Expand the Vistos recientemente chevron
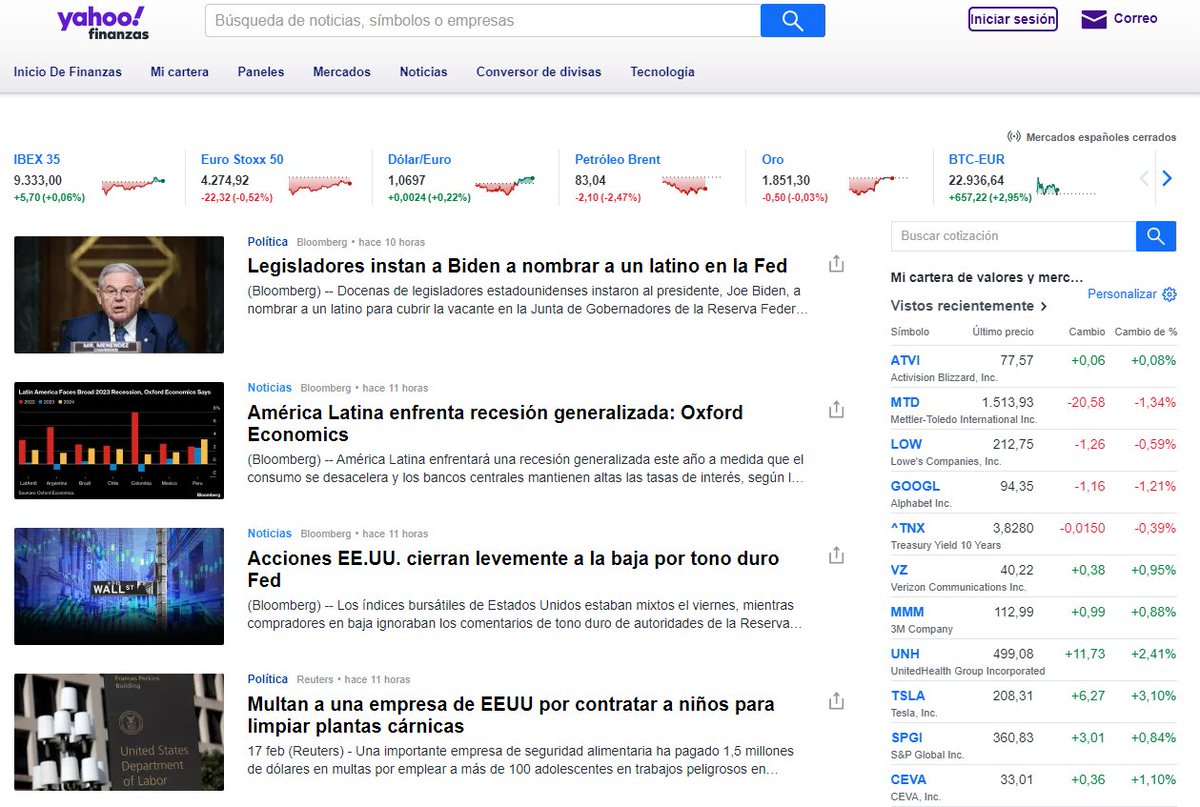The image size is (1200, 807). 1044,306
